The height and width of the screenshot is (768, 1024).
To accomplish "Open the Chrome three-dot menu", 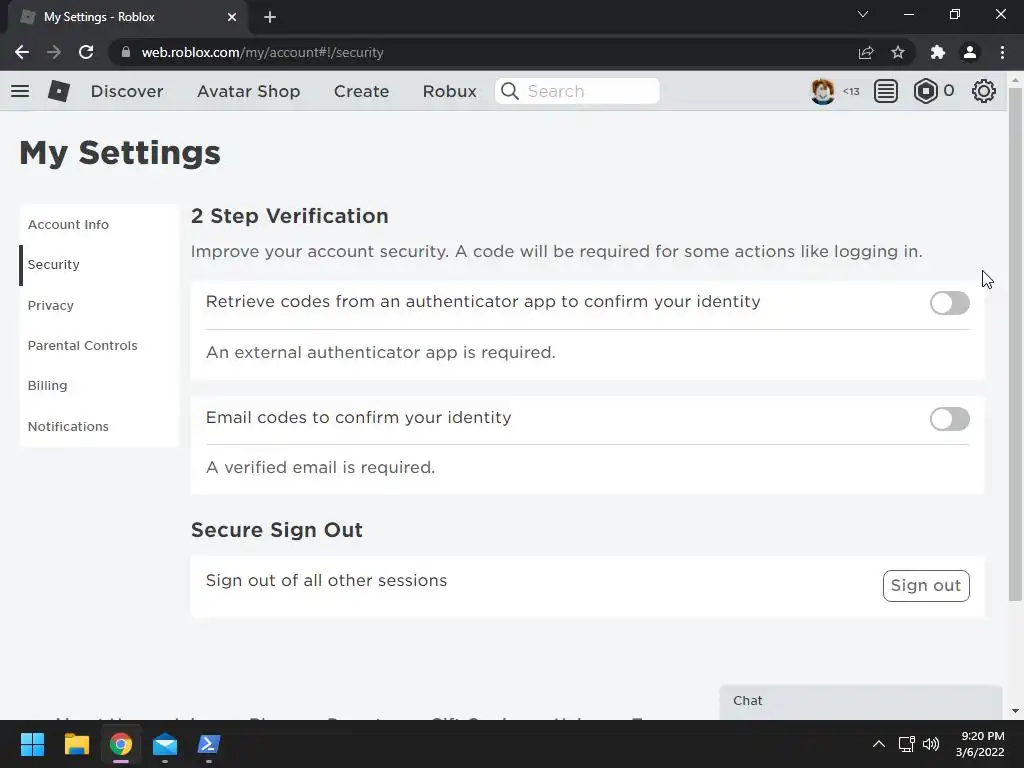I will click(1002, 52).
